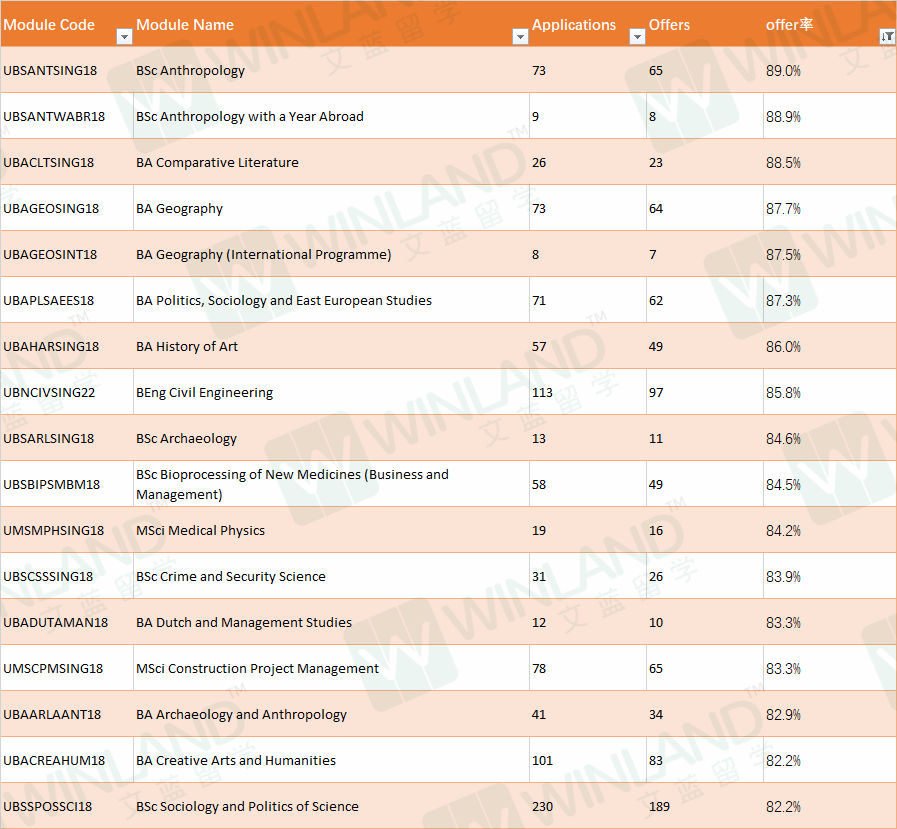Click cell UBSBIPSMBM18
Screen dimensions: 897x829
pos(67,484)
